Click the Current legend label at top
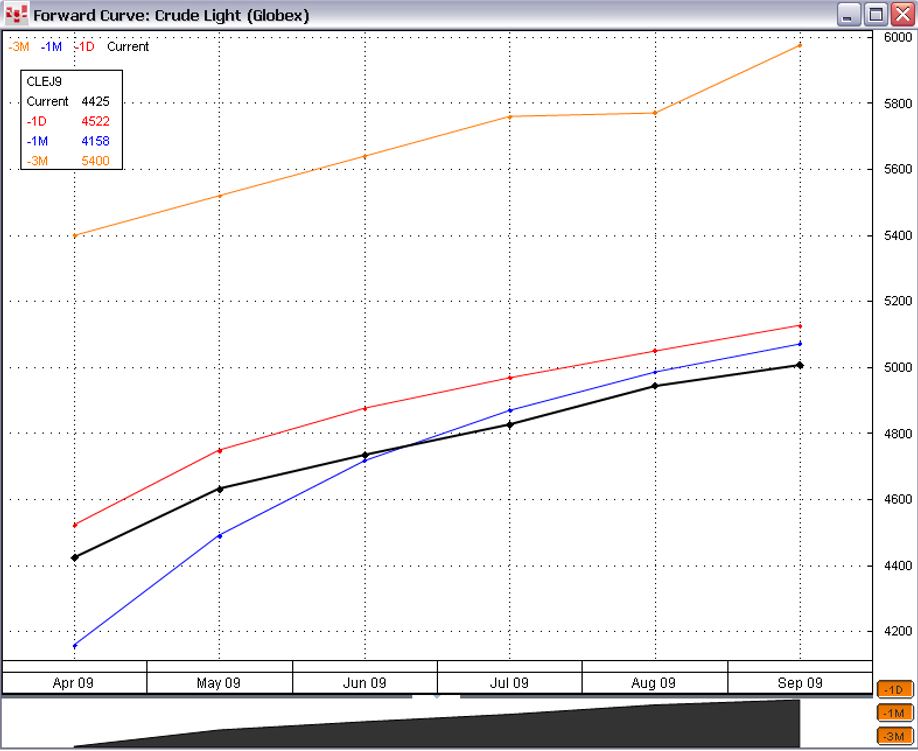 pos(128,47)
